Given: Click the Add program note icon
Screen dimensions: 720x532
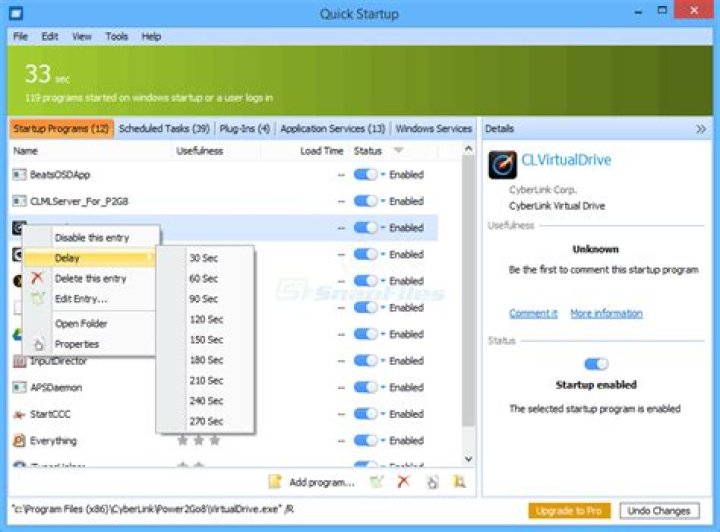Looking at the screenshot, I should pos(275,482).
